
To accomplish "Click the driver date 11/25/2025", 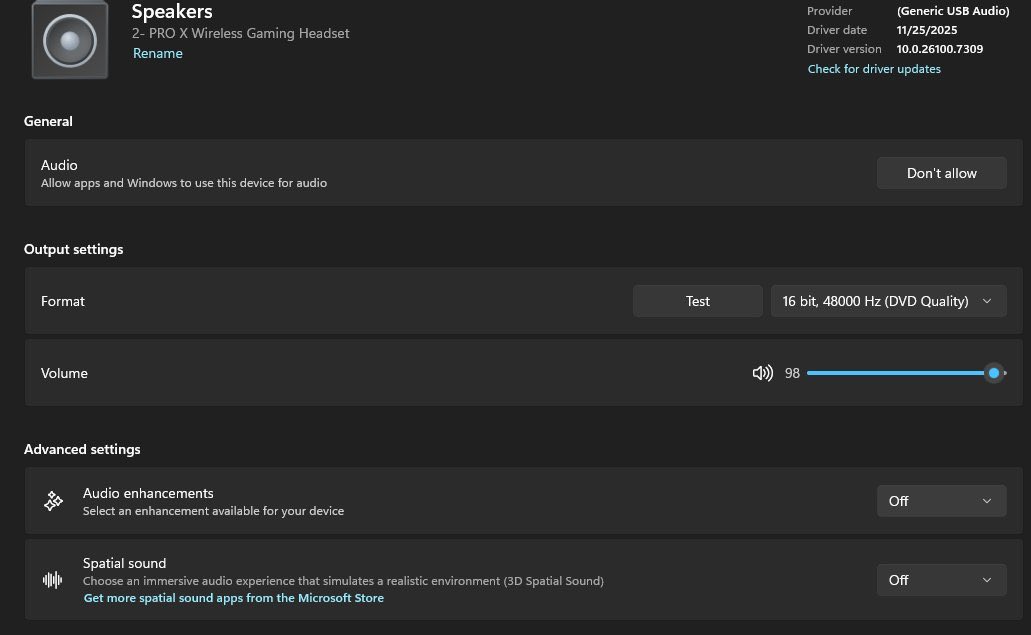I will (x=926, y=30).
